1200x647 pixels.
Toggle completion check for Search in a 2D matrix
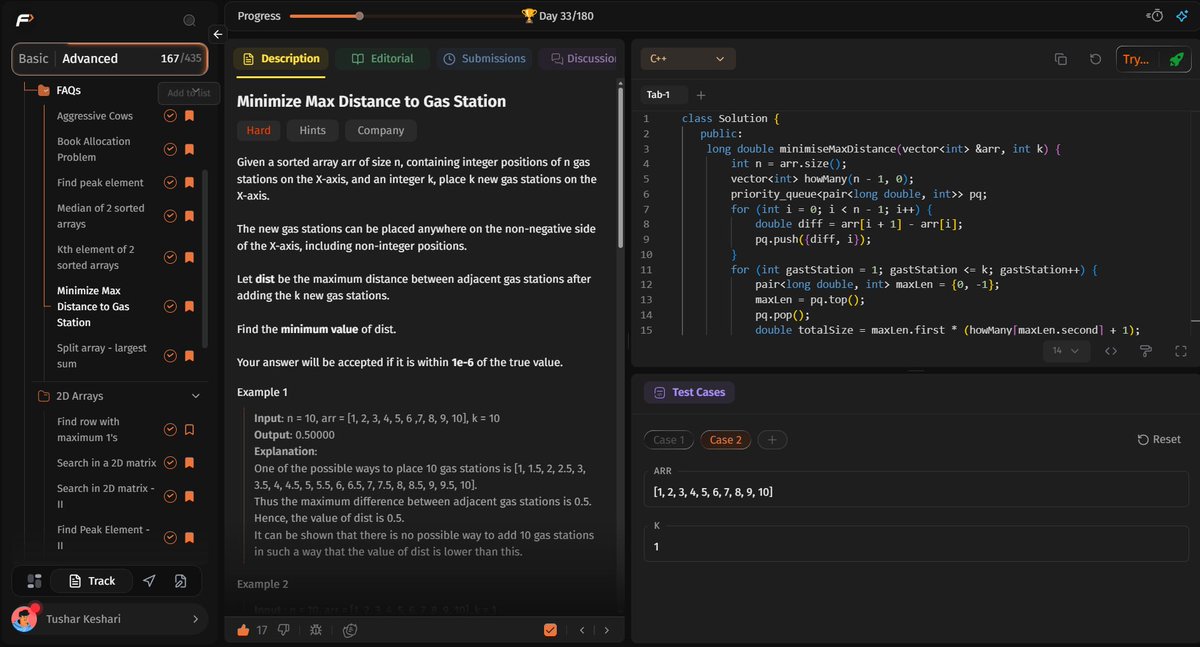pos(170,463)
